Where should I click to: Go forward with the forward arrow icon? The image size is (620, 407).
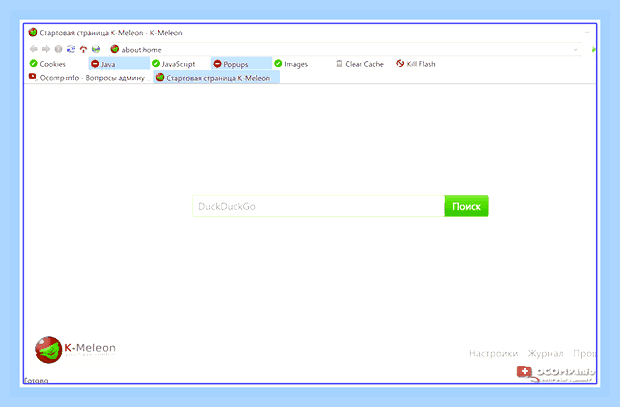pyautogui.click(x=46, y=49)
